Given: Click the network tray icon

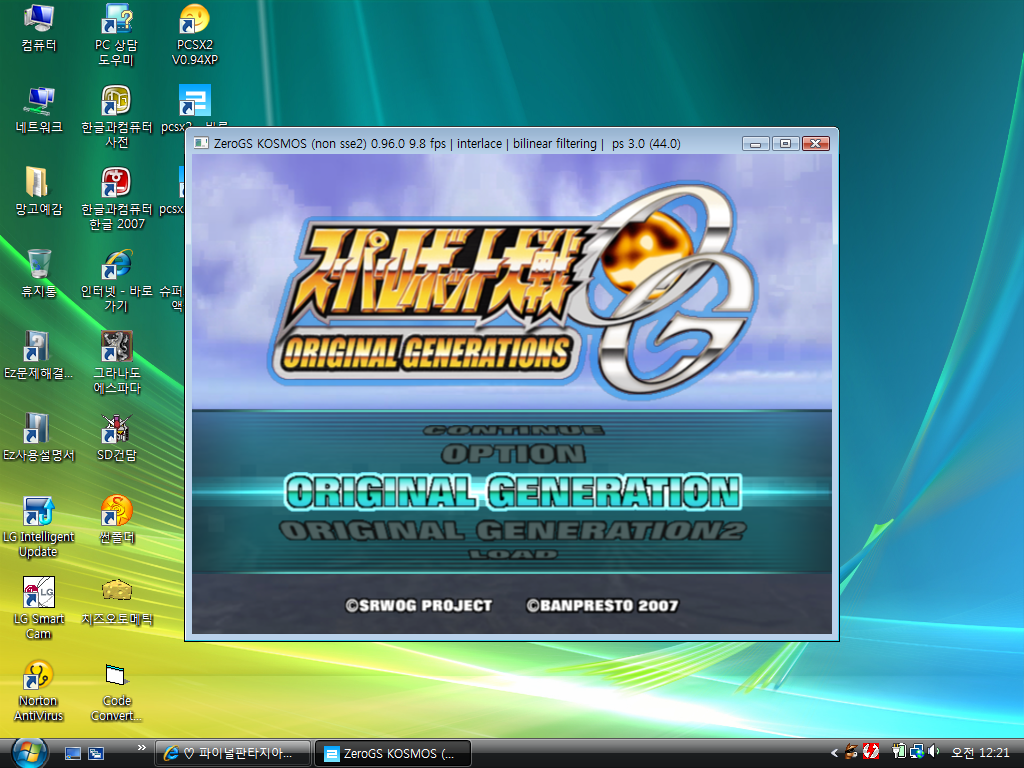Looking at the screenshot, I should click(916, 752).
